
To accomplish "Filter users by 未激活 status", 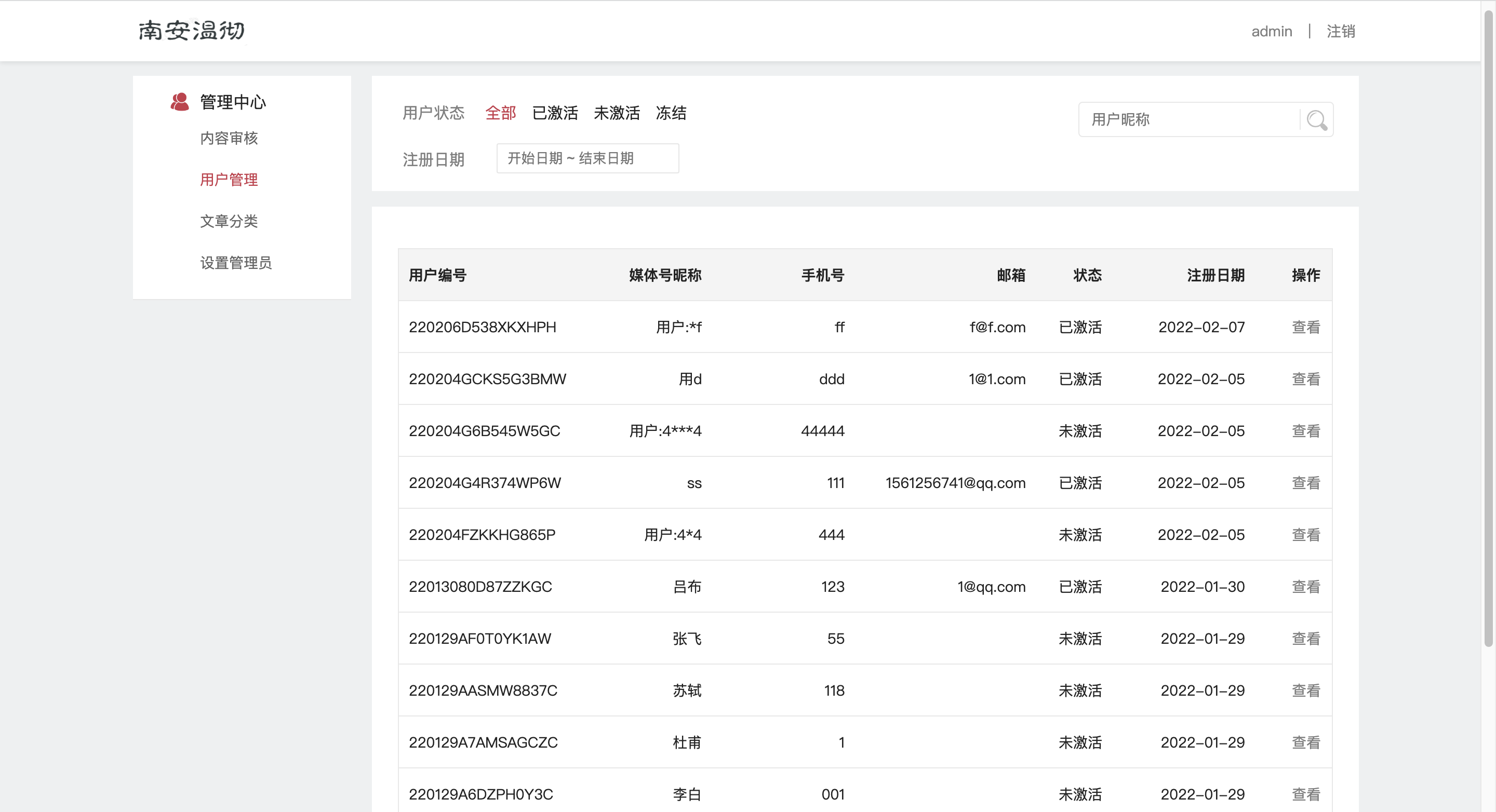I will click(x=616, y=113).
